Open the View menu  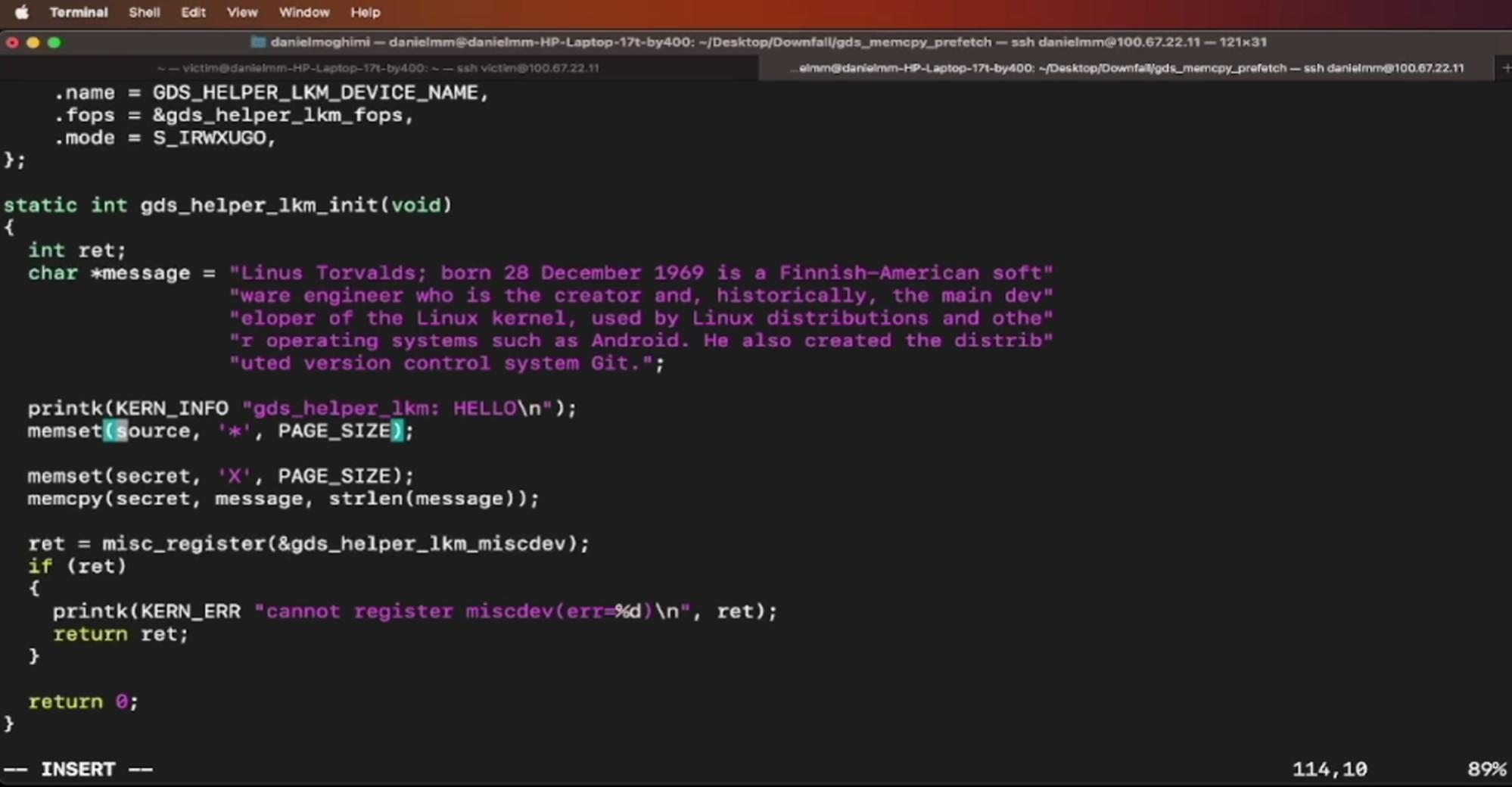point(242,12)
